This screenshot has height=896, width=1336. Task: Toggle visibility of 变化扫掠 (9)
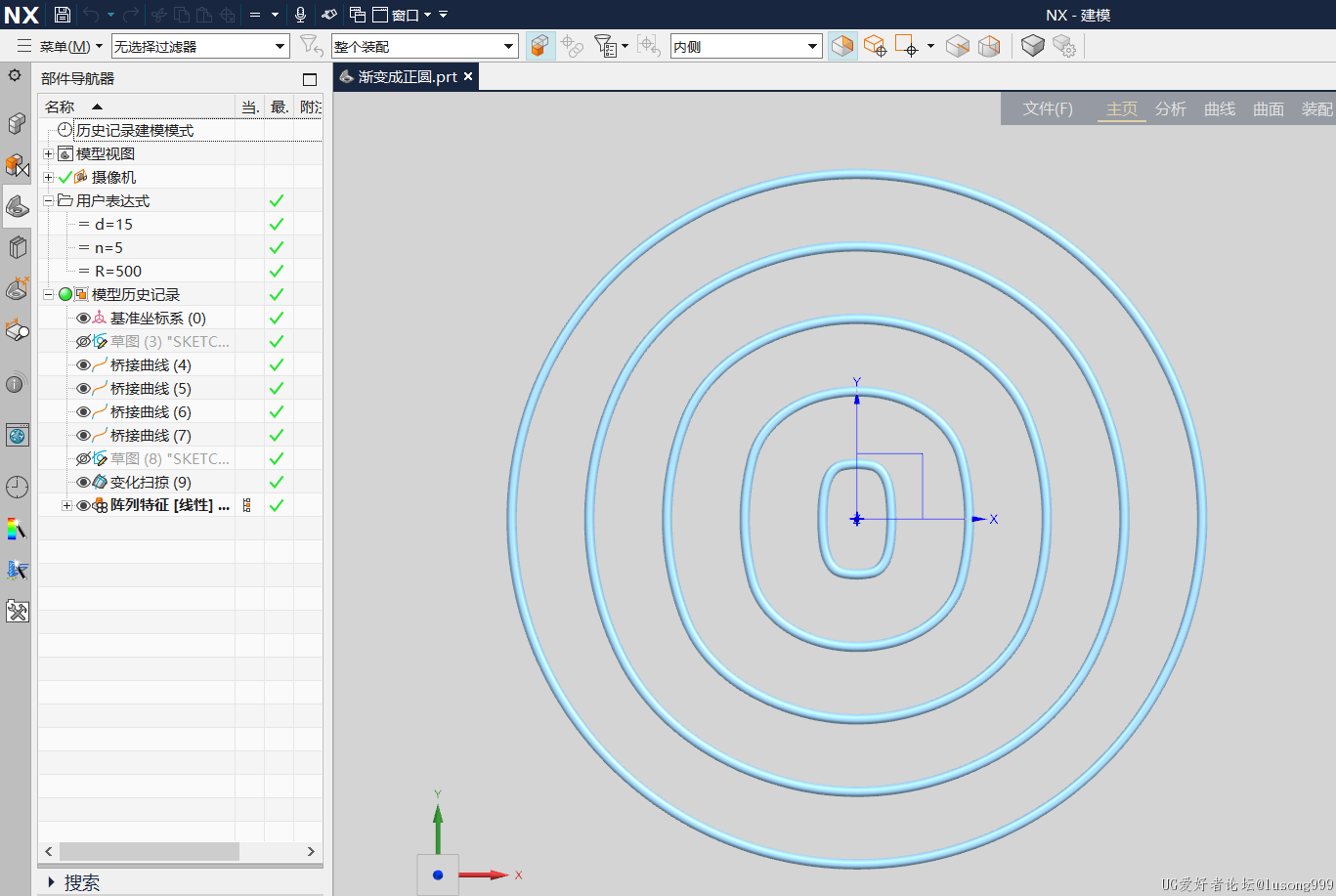(x=83, y=482)
